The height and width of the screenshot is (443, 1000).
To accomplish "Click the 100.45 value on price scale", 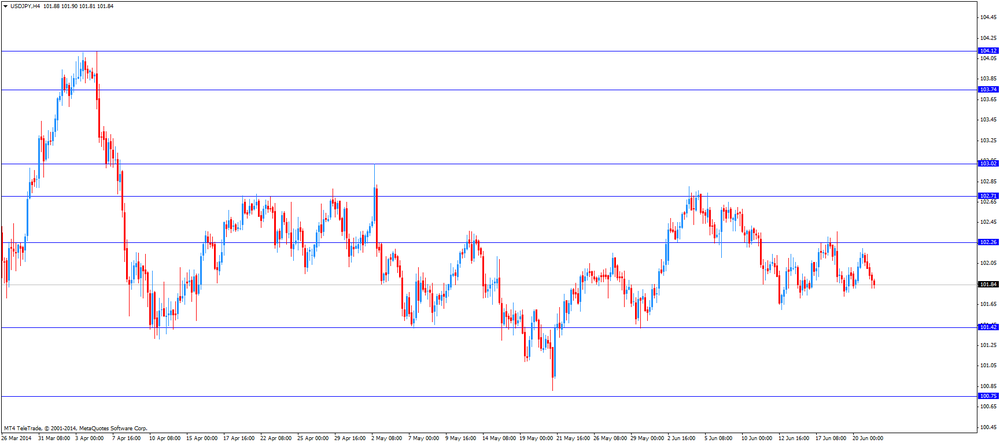I will click(989, 426).
